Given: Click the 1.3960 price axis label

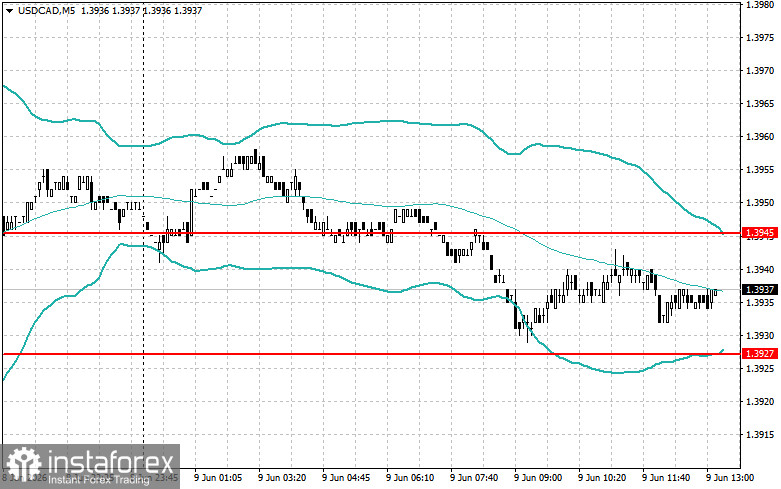Looking at the screenshot, I should tap(760, 136).
